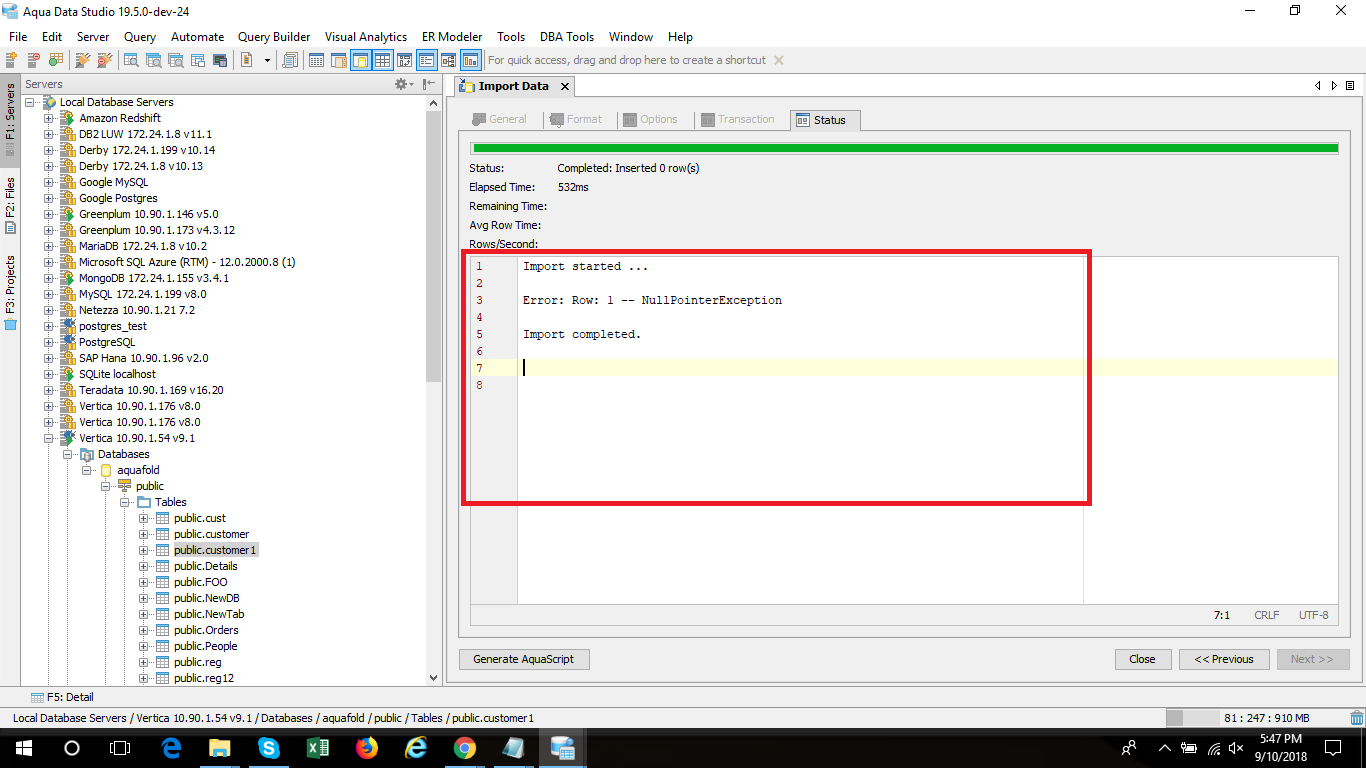Screen dimensions: 1366x768
Task: Click the connect plug icon in toolbar
Action: (82, 60)
